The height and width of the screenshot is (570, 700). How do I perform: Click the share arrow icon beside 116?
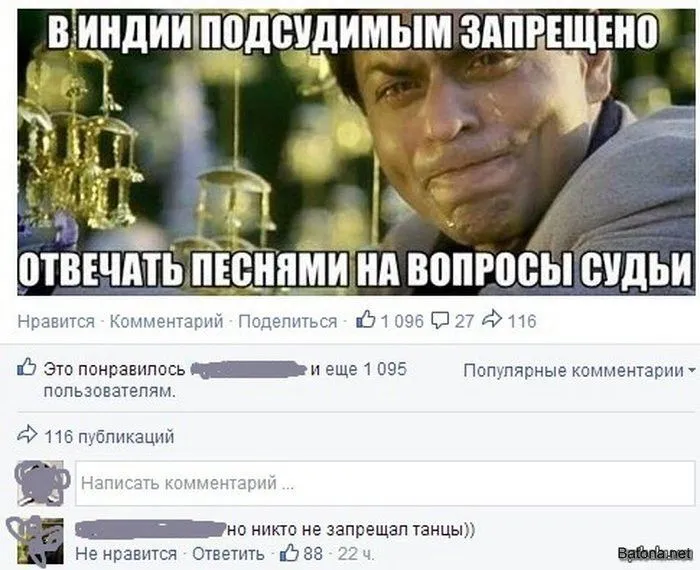point(492,319)
